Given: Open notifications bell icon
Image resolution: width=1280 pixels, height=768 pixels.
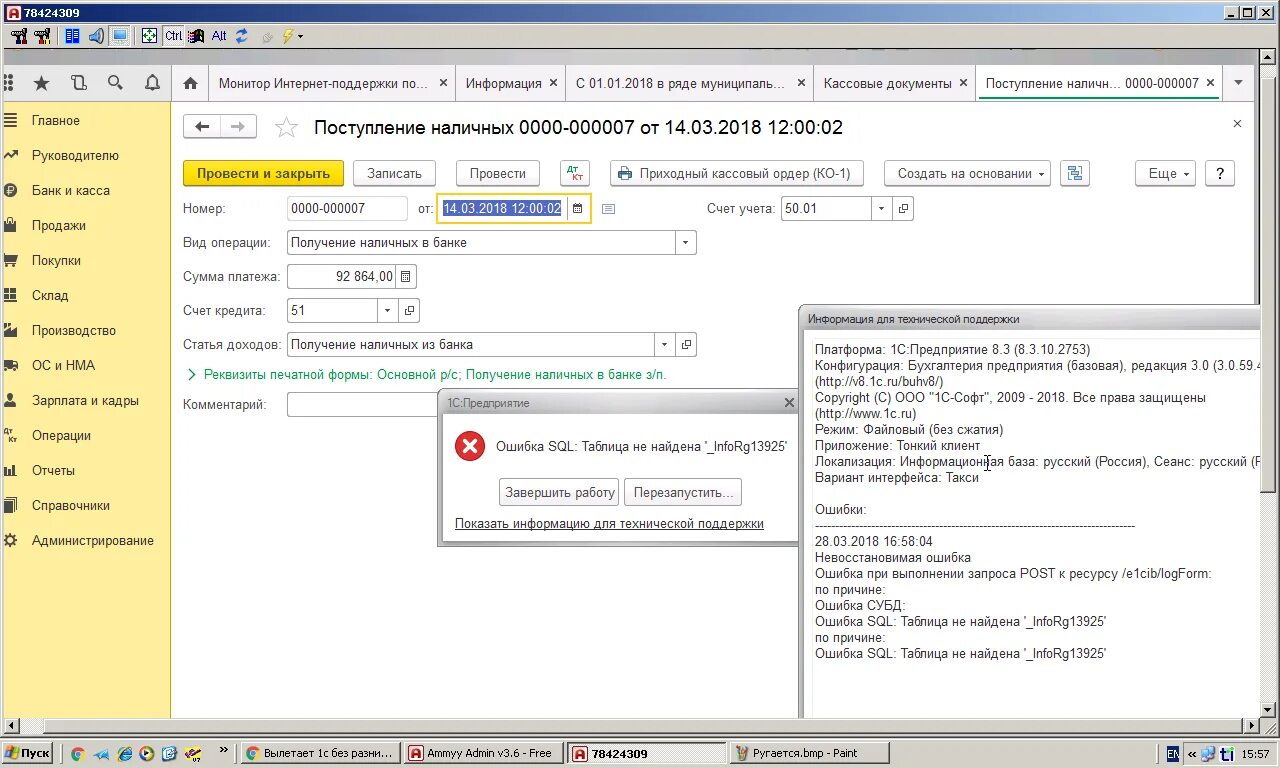Looking at the screenshot, I should [152, 83].
